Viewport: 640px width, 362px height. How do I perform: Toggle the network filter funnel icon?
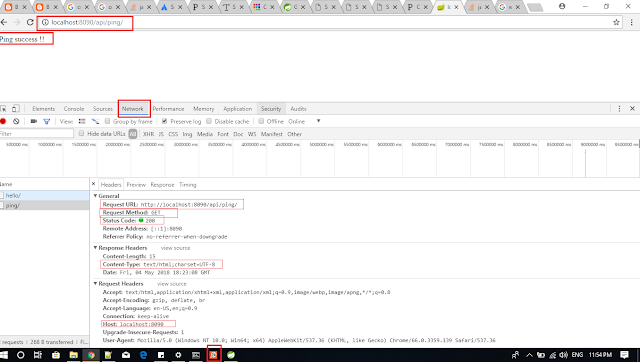tap(47, 121)
